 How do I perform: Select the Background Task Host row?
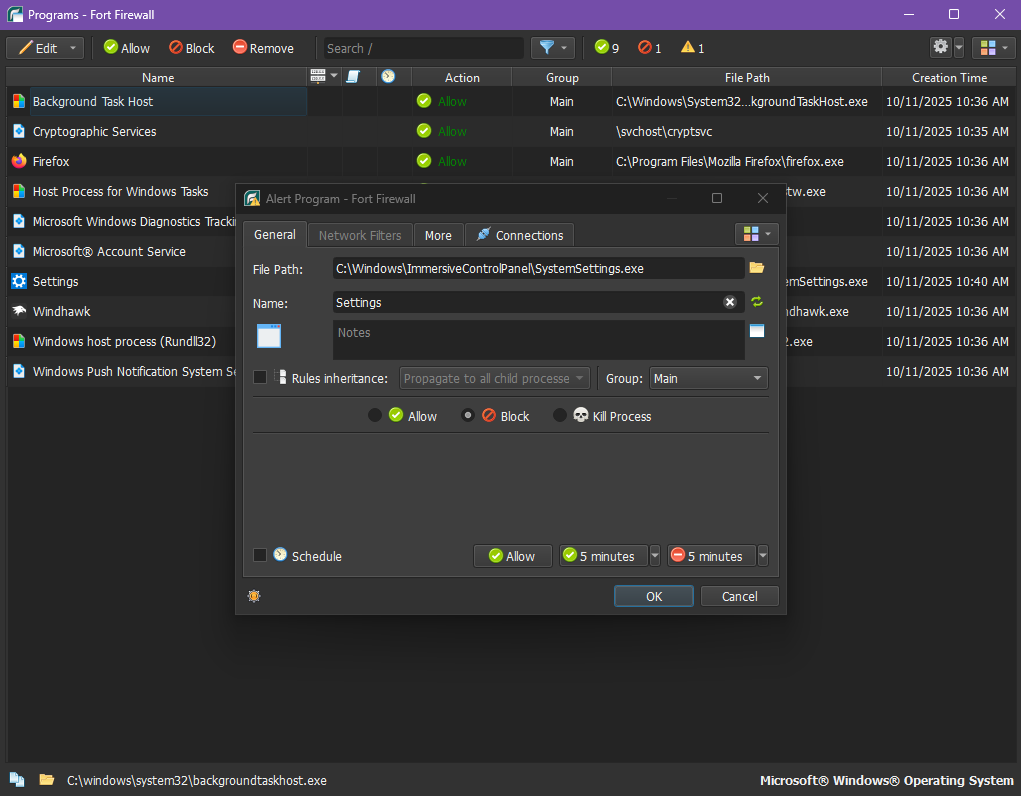[510, 102]
